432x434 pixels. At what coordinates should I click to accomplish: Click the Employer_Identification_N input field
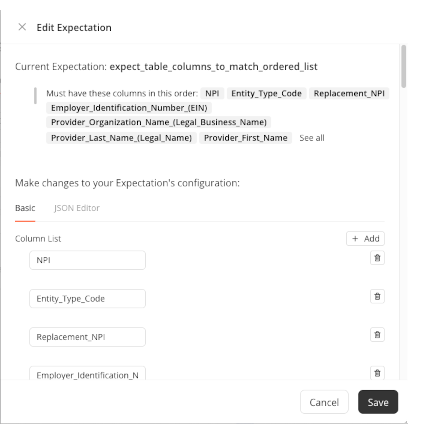click(87, 373)
